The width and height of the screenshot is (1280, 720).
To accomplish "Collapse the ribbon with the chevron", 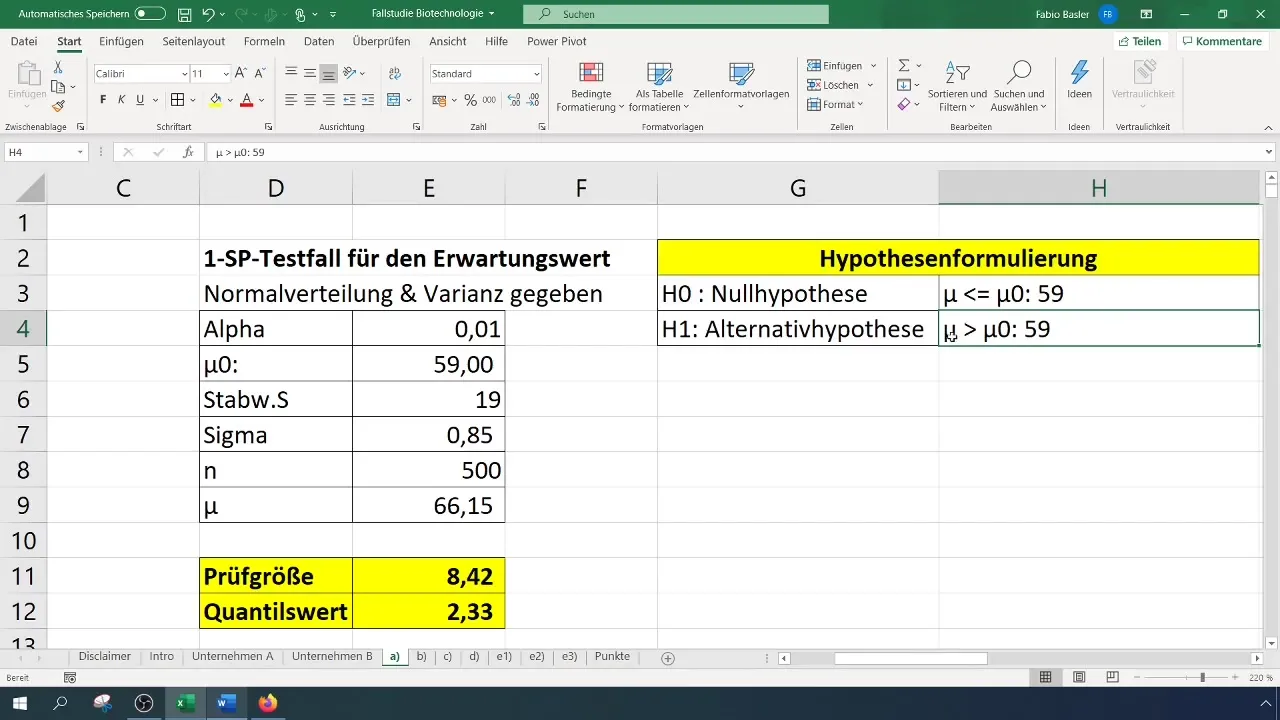I will (x=1269, y=127).
